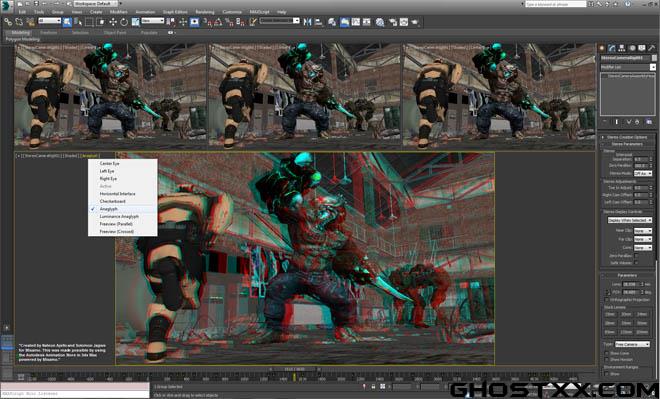Open the Display command panel tab

click(642, 48)
